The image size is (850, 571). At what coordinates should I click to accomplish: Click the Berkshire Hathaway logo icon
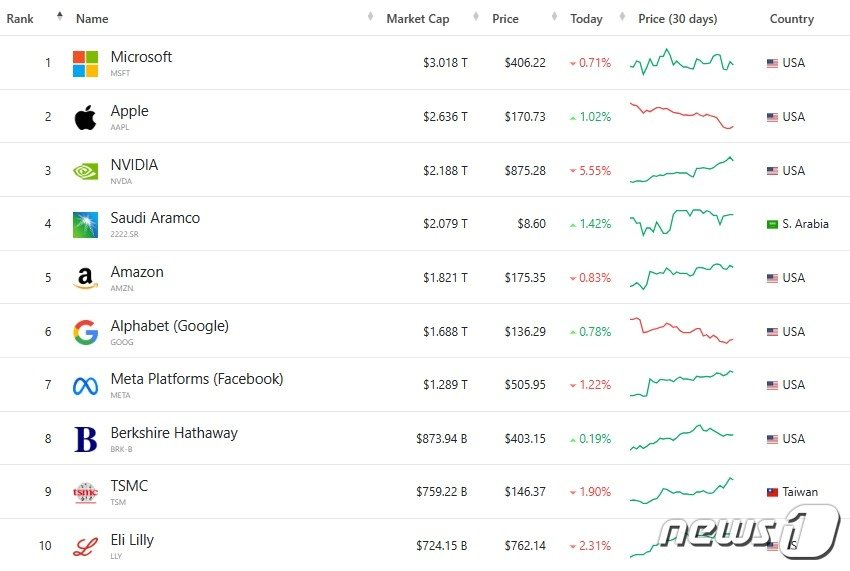click(x=85, y=439)
